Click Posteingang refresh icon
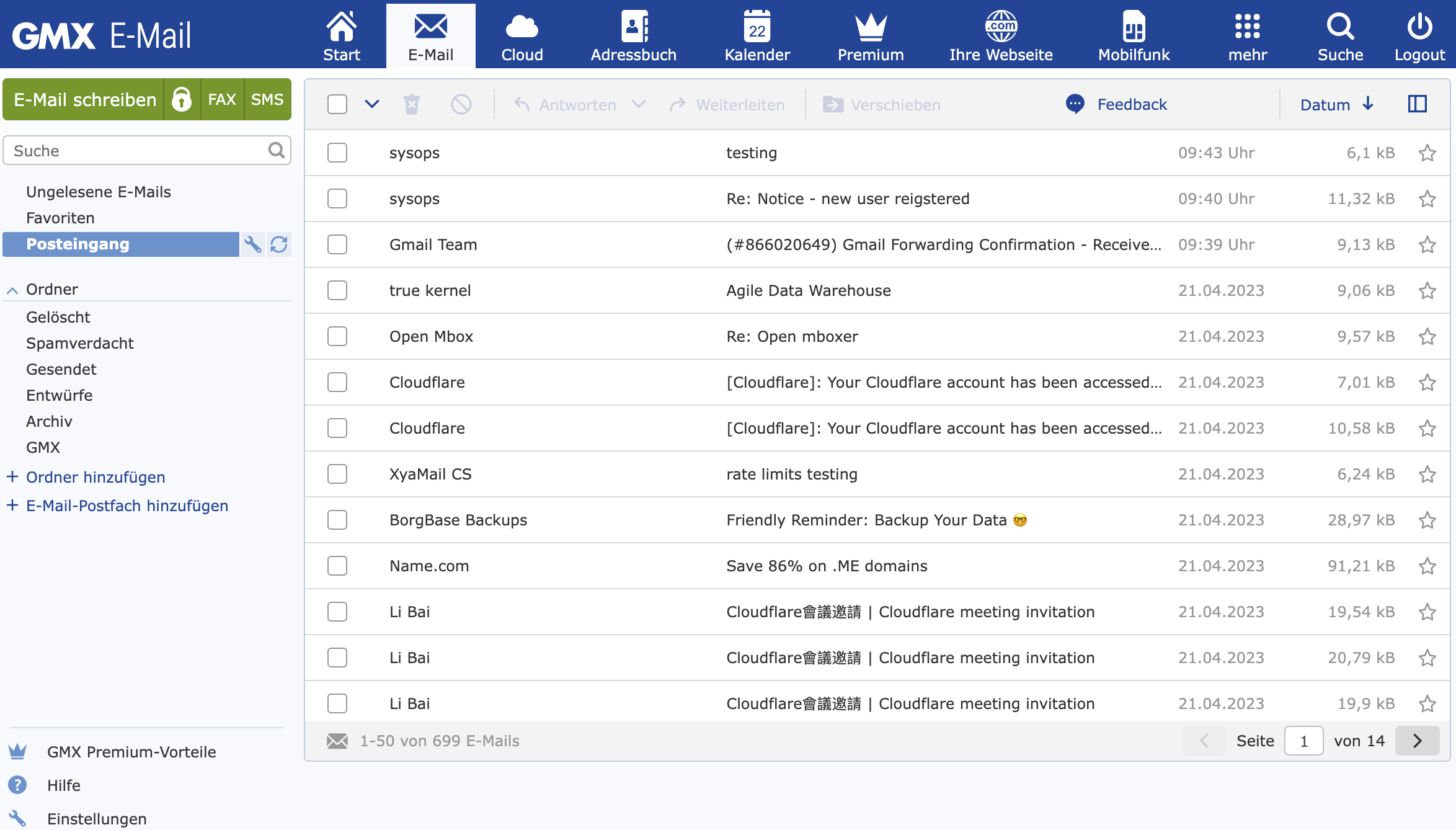This screenshot has height=830, width=1456. point(279,244)
